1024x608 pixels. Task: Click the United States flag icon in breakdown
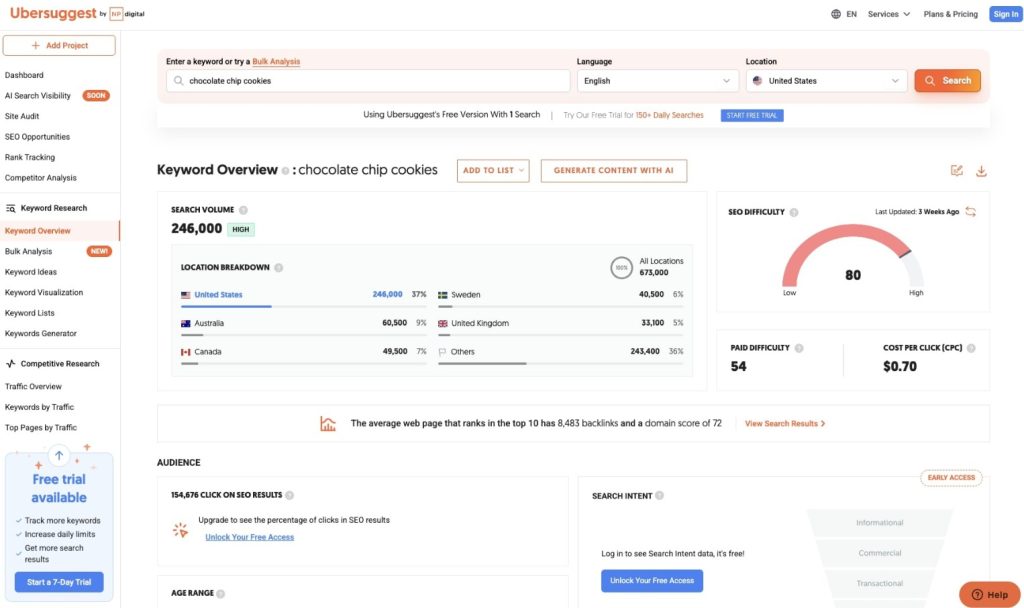[x=185, y=295]
